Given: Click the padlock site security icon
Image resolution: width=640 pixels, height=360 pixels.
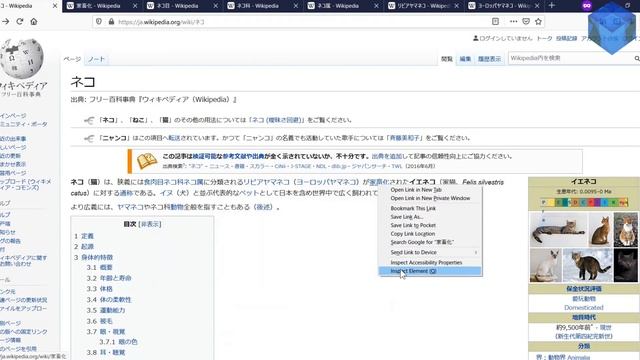Looking at the screenshot, I should tap(111, 22).
